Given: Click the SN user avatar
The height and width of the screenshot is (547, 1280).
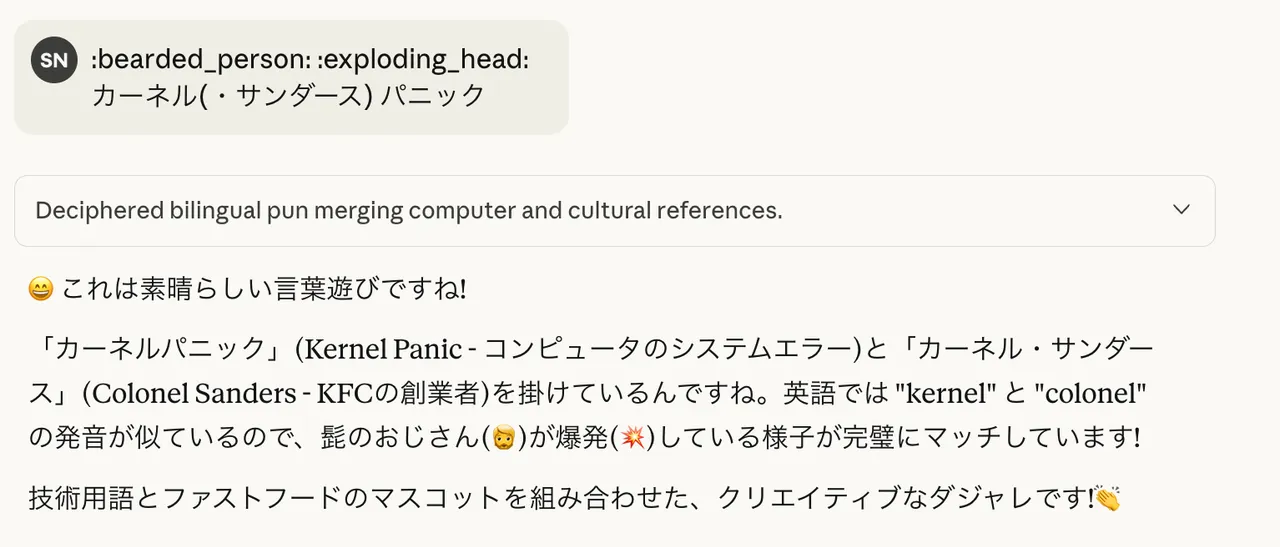Looking at the screenshot, I should click(54, 60).
